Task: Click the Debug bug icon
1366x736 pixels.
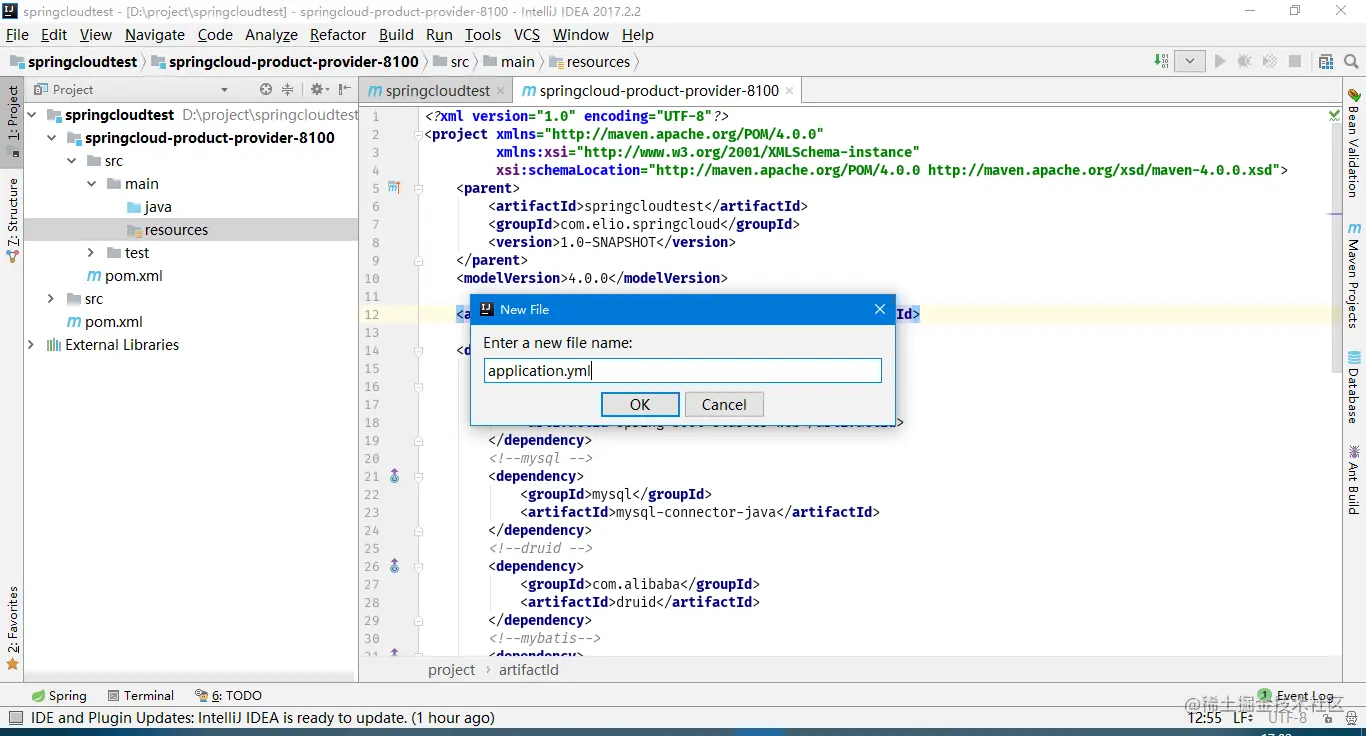Action: [x=1245, y=61]
